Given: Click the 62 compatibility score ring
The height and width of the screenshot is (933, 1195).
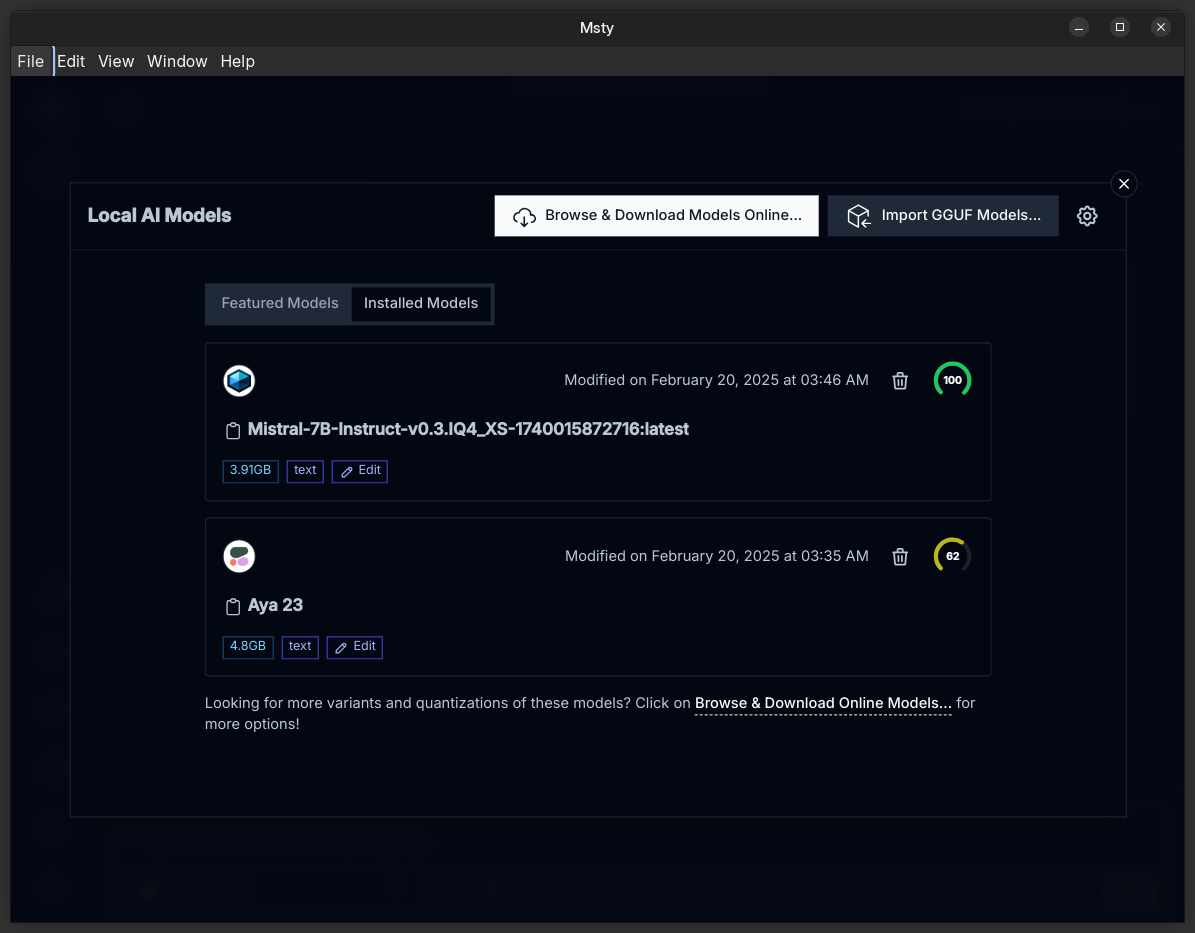Looking at the screenshot, I should point(952,556).
